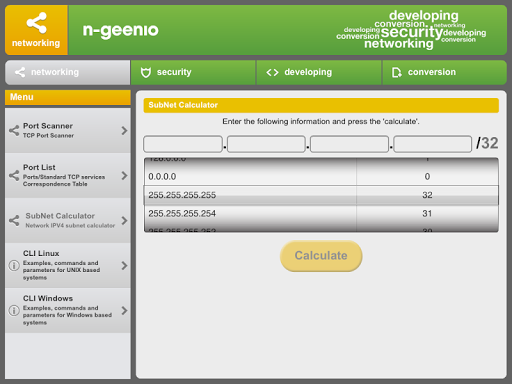Expand the Port List chevron arrow
This screenshot has height=384, width=512.
pyautogui.click(x=124, y=175)
